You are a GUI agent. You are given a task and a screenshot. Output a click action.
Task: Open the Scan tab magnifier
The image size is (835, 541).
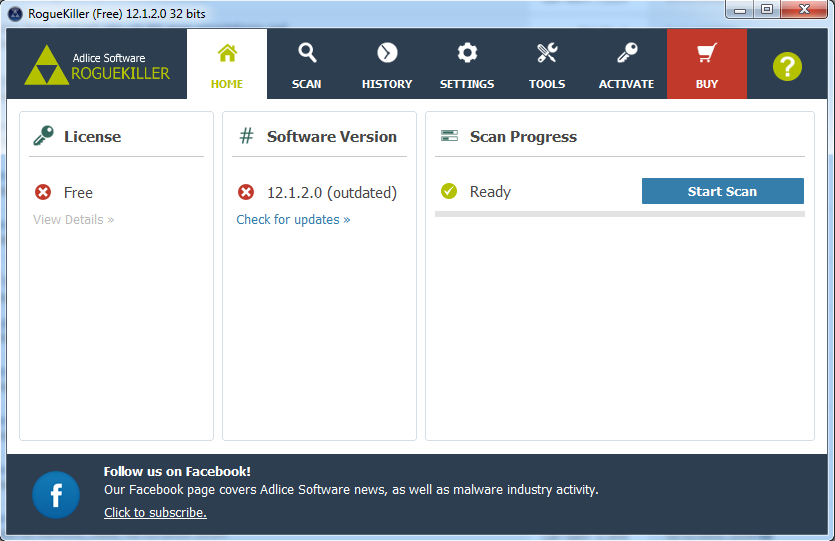click(x=307, y=64)
